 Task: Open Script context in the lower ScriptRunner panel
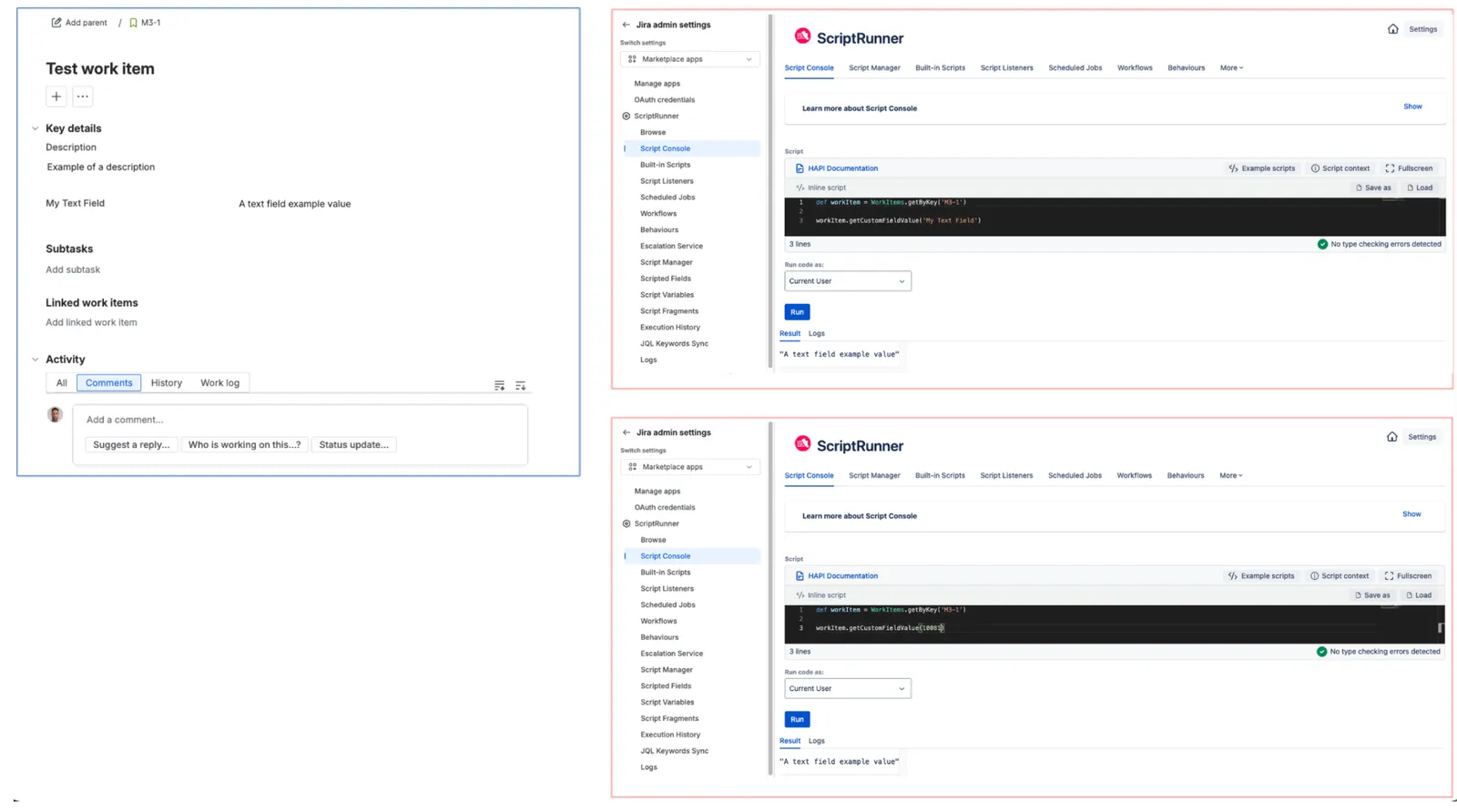(x=1340, y=576)
